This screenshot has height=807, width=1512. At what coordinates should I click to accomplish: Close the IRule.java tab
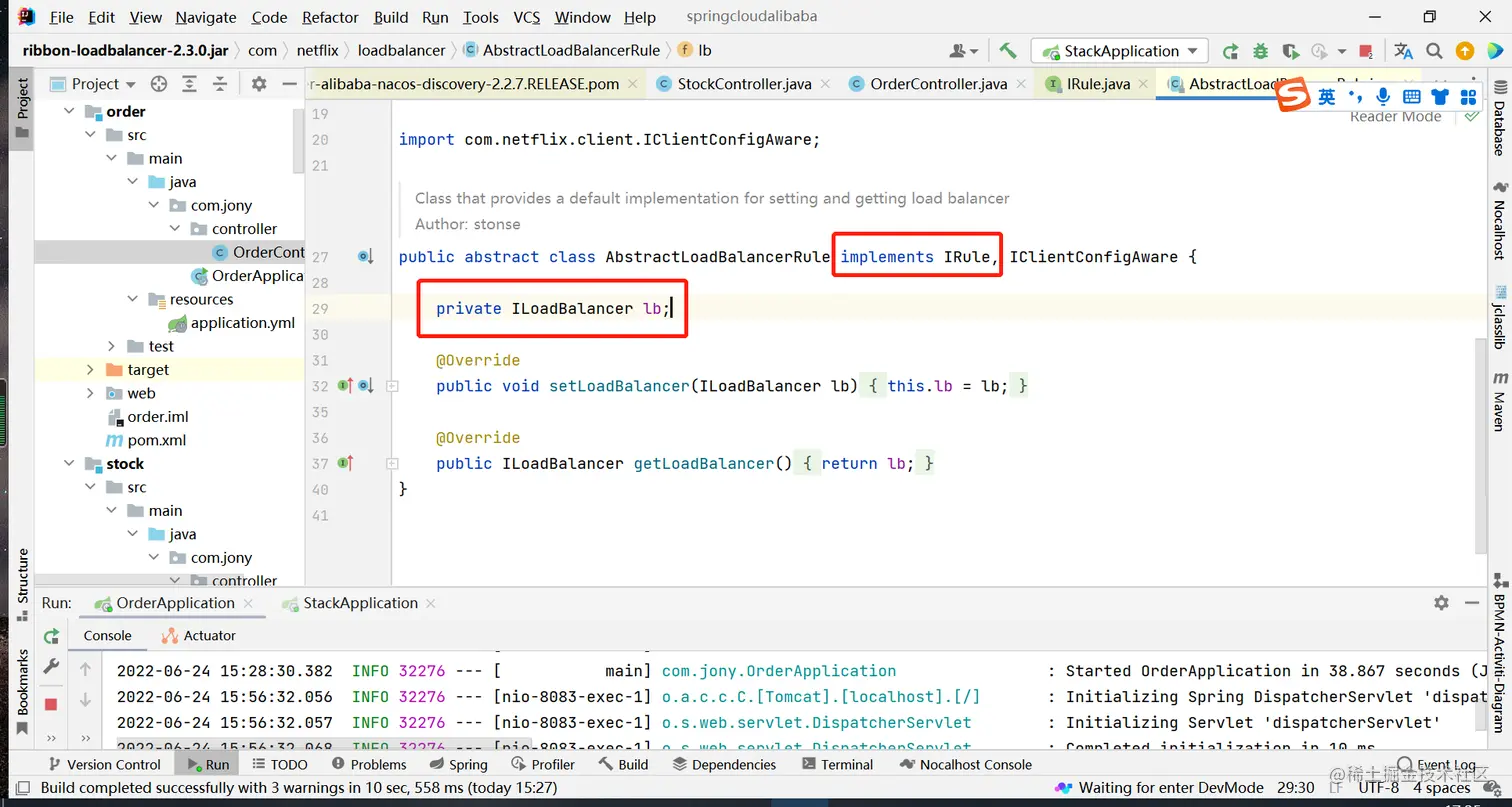click(1143, 84)
